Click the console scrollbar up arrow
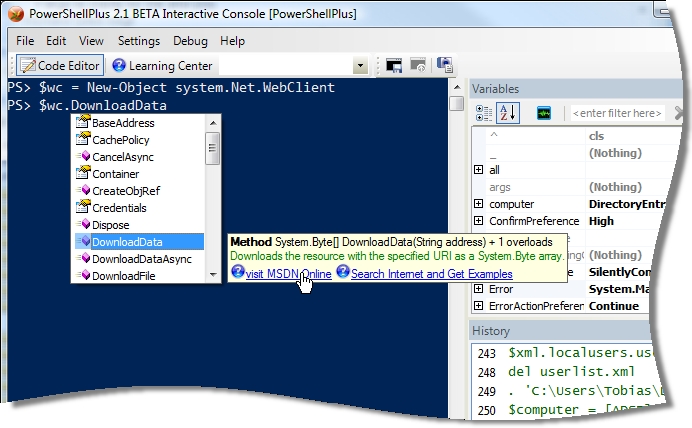The width and height of the screenshot is (692, 428). click(457, 87)
